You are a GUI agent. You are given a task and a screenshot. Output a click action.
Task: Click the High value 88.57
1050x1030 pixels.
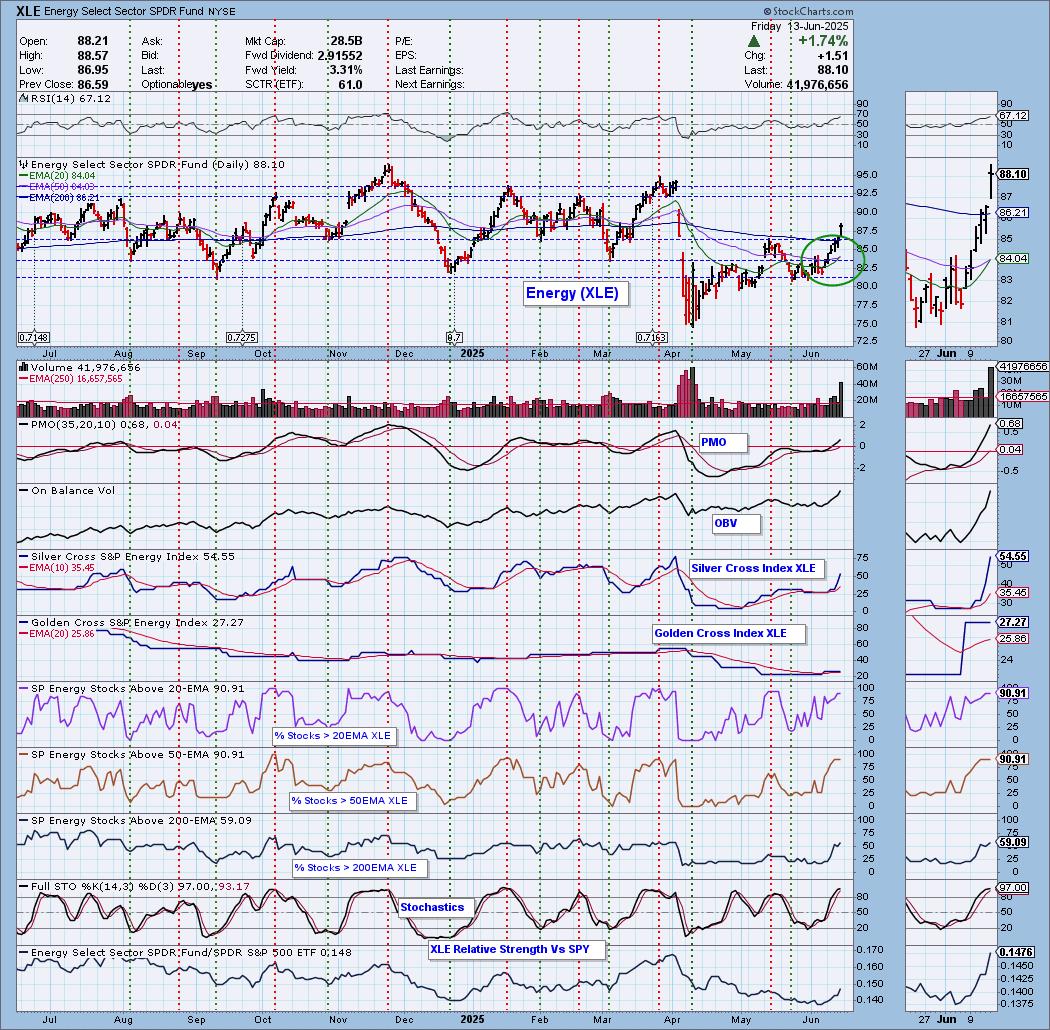click(93, 56)
